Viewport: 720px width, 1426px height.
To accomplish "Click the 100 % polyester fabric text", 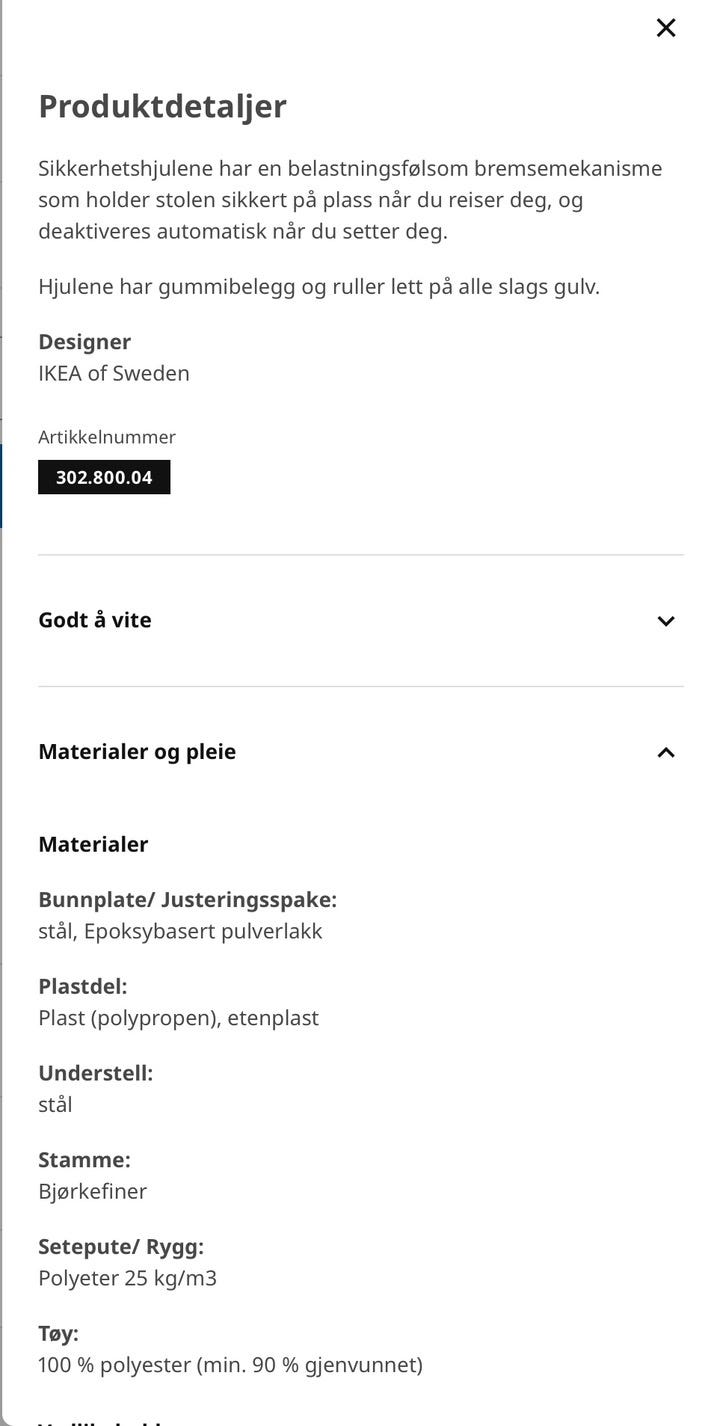I will coord(229,1364).
